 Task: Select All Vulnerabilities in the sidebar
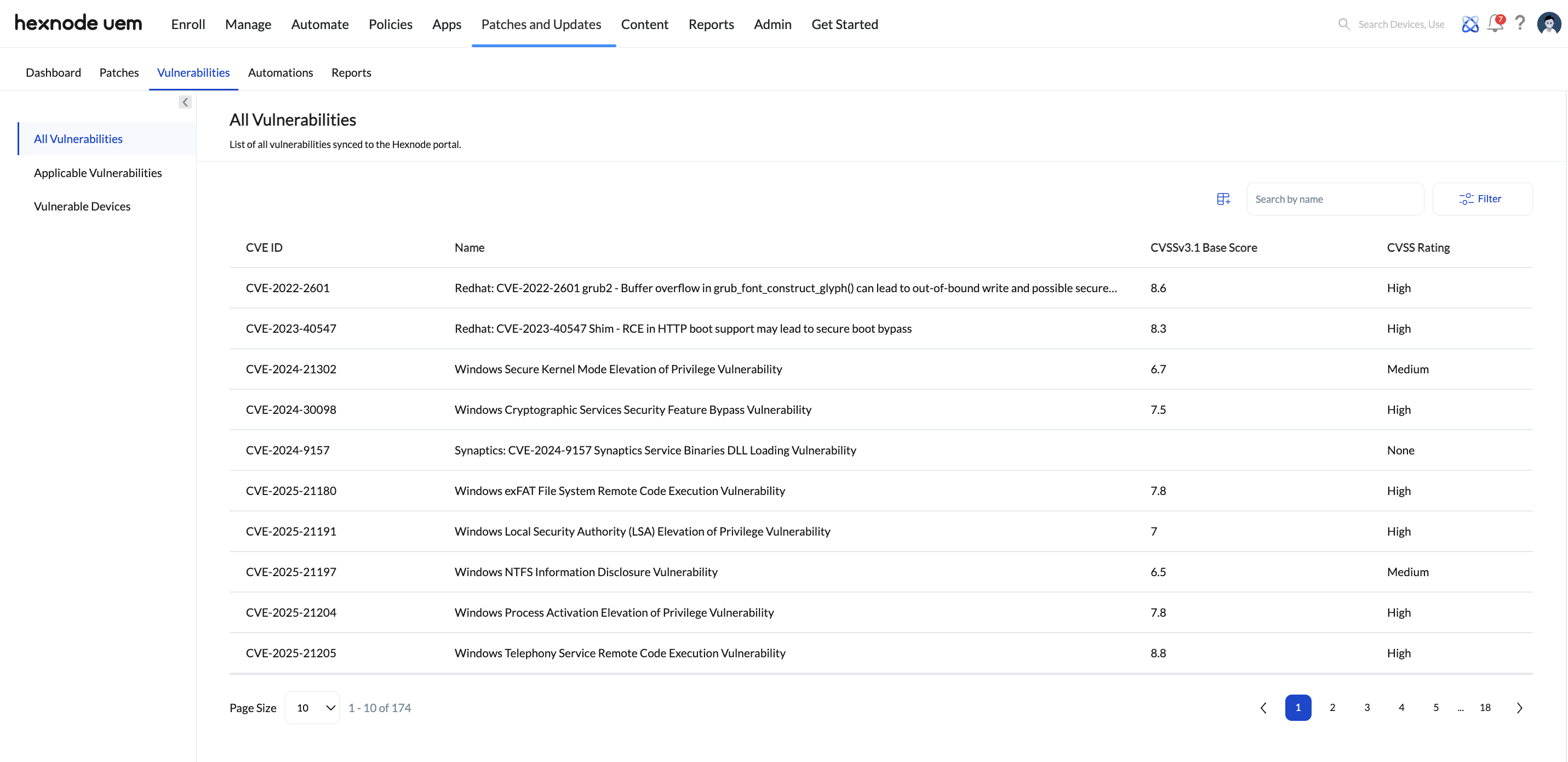[107, 139]
